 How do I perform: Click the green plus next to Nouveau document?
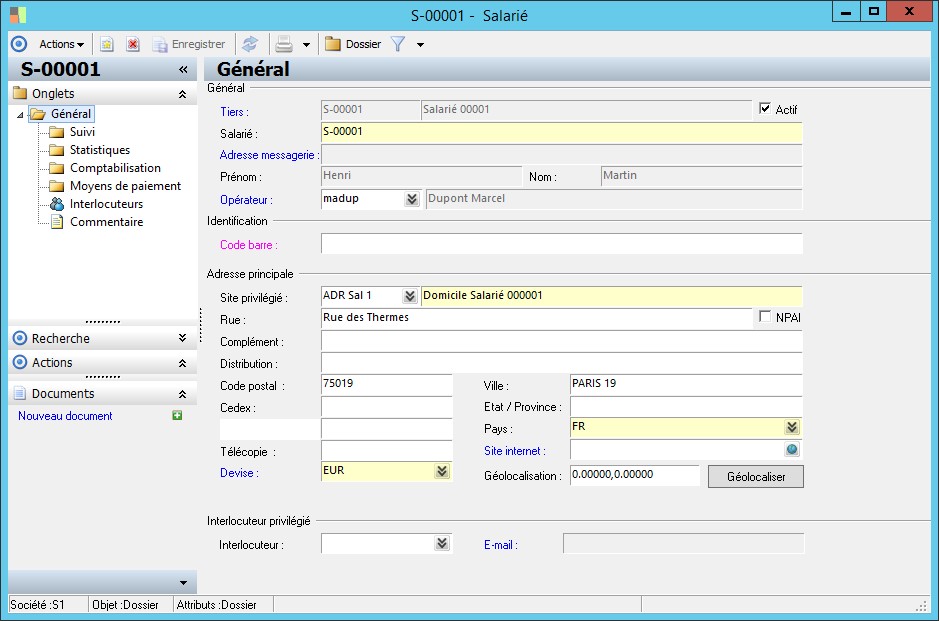[x=177, y=416]
